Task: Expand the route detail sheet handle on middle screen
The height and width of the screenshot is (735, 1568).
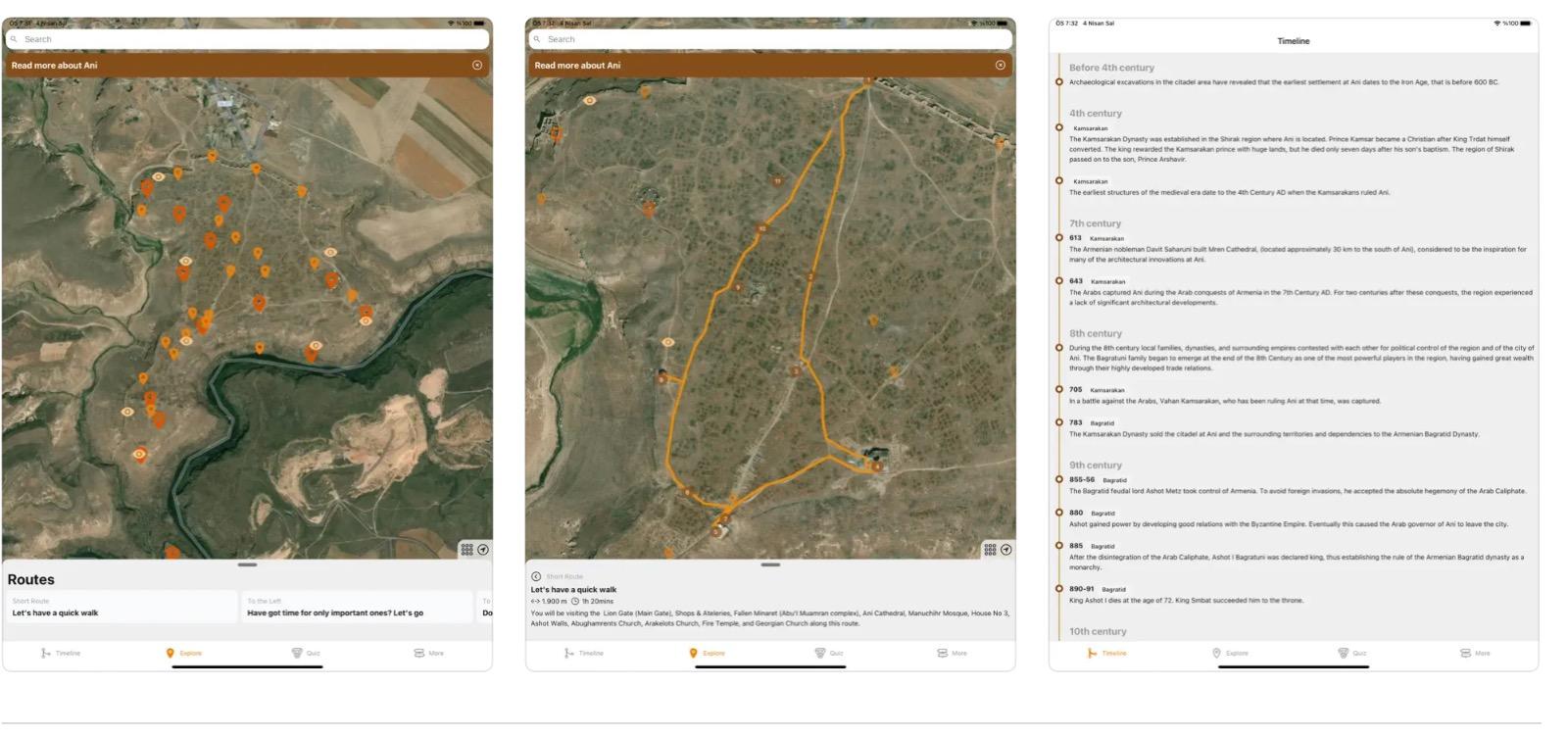Action: click(x=770, y=564)
